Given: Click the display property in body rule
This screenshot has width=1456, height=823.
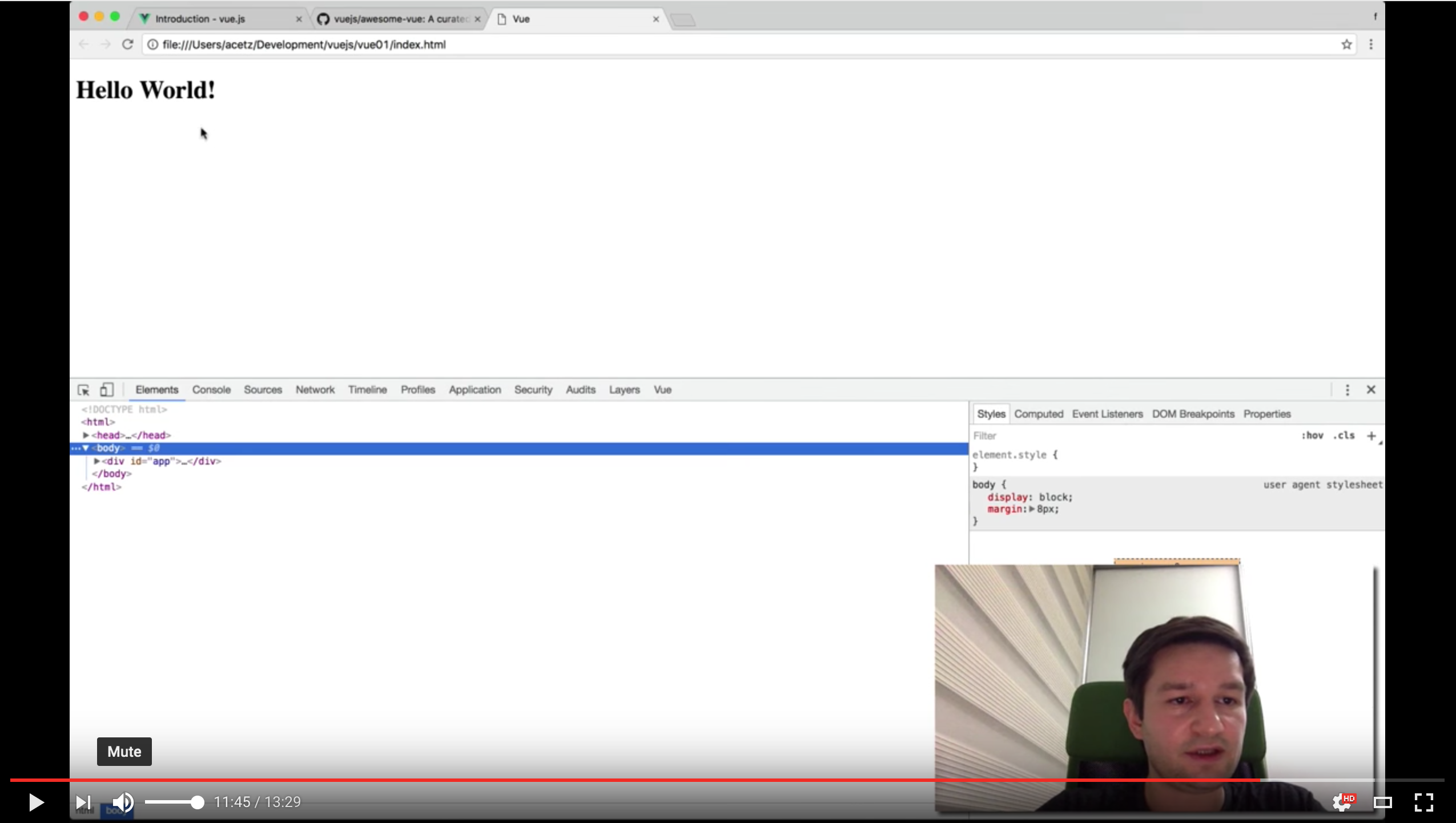Looking at the screenshot, I should click(x=1007, y=497).
